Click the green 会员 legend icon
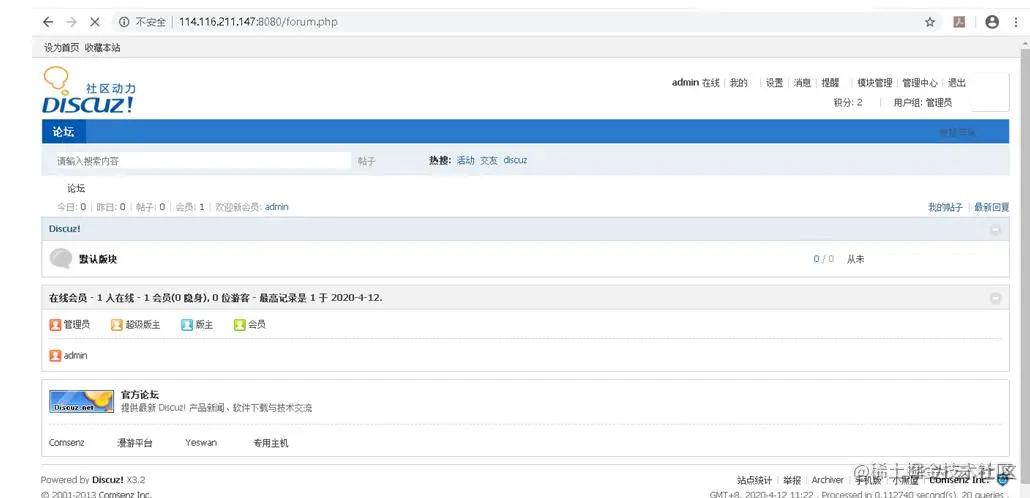 240,325
